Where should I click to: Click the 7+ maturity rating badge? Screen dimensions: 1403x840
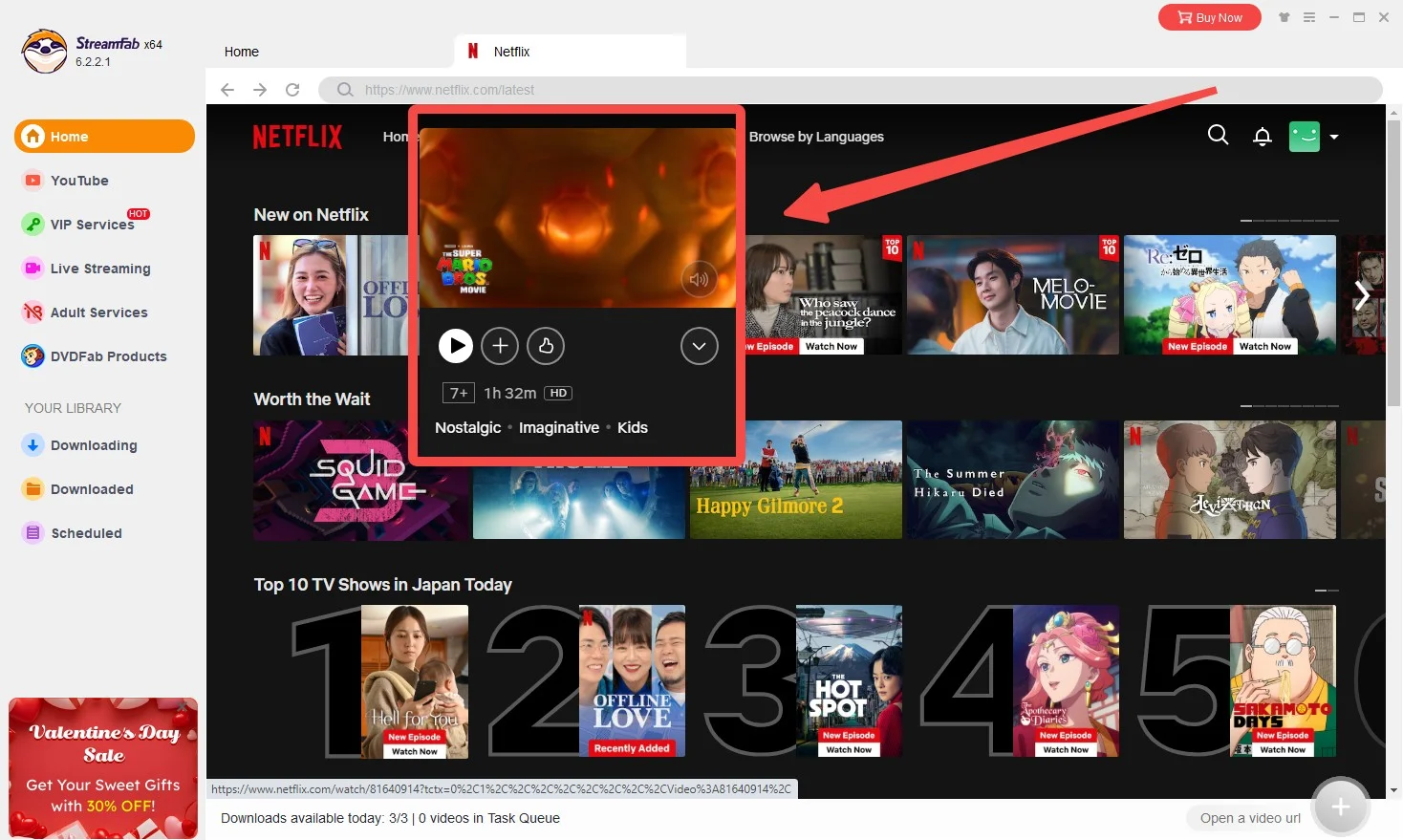point(459,393)
